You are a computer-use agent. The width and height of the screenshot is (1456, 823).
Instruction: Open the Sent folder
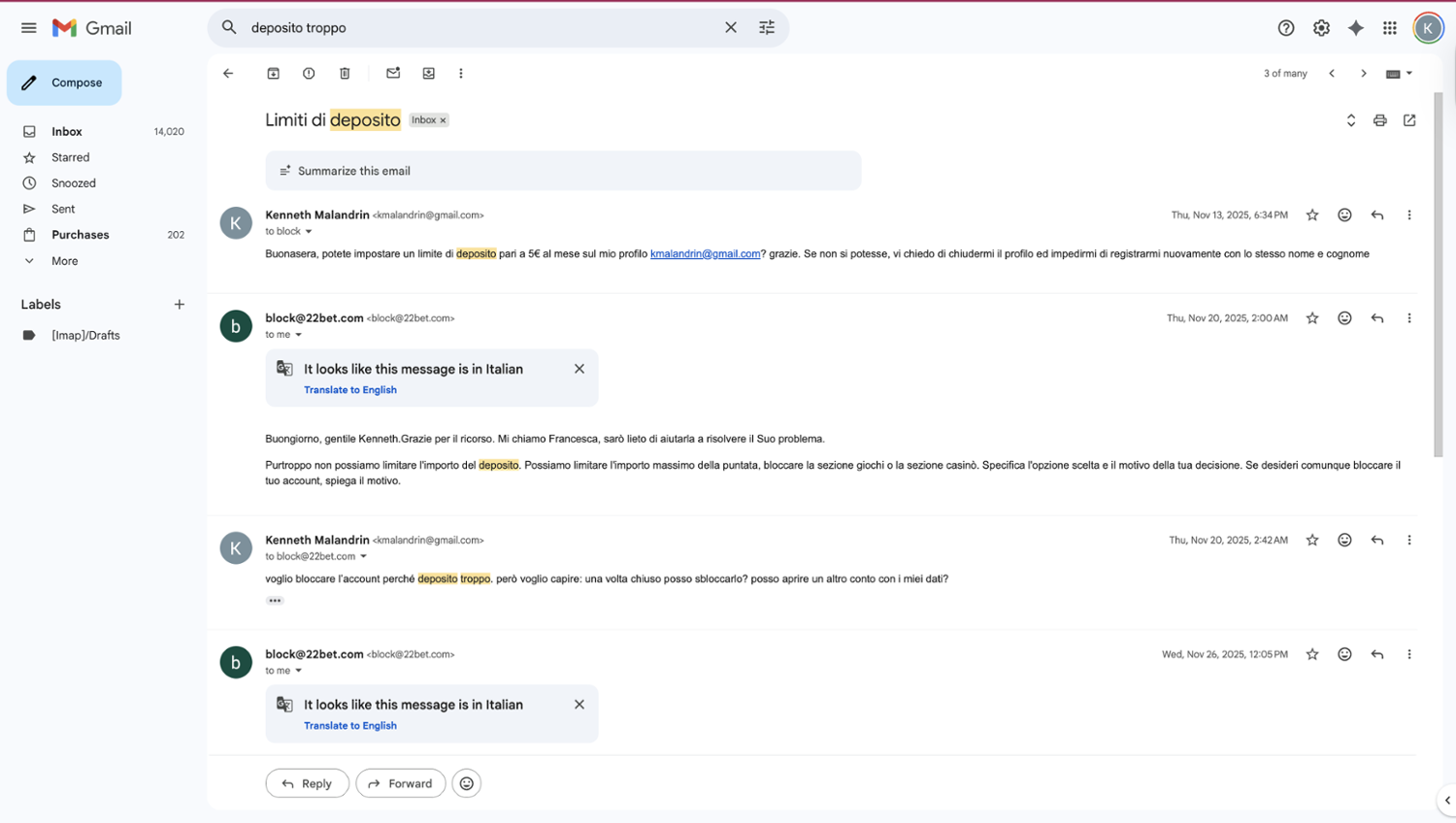(63, 209)
